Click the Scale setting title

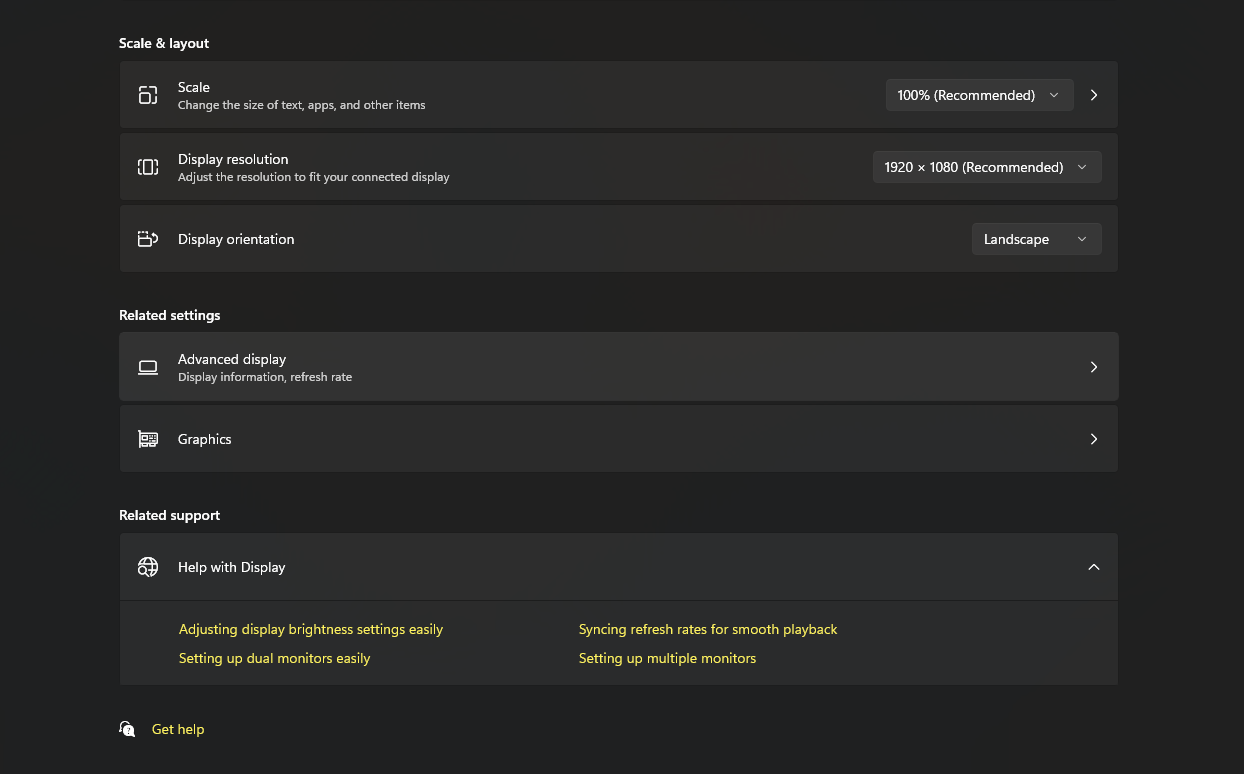point(194,87)
